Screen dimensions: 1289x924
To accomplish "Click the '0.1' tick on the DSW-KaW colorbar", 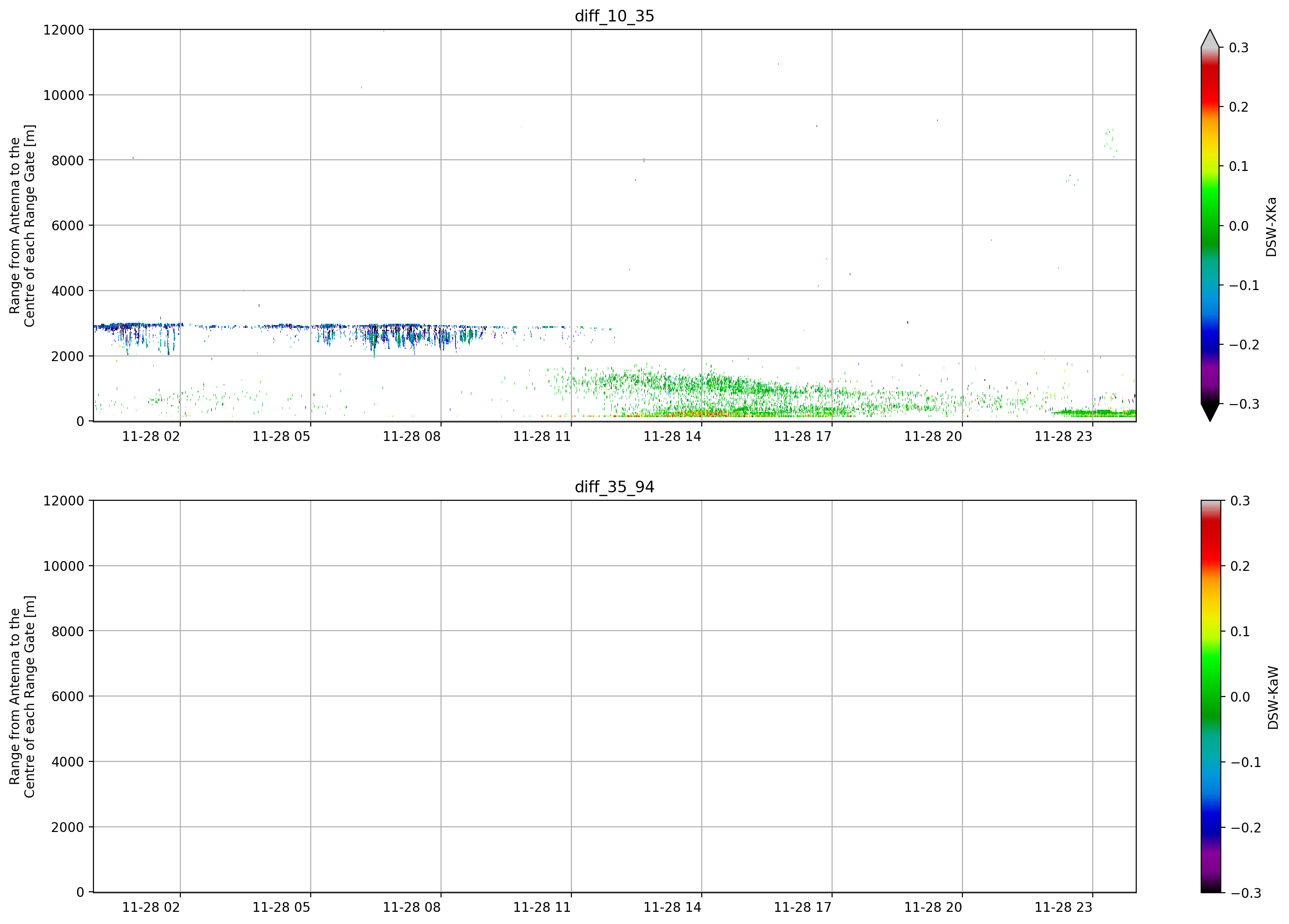I will [1240, 632].
